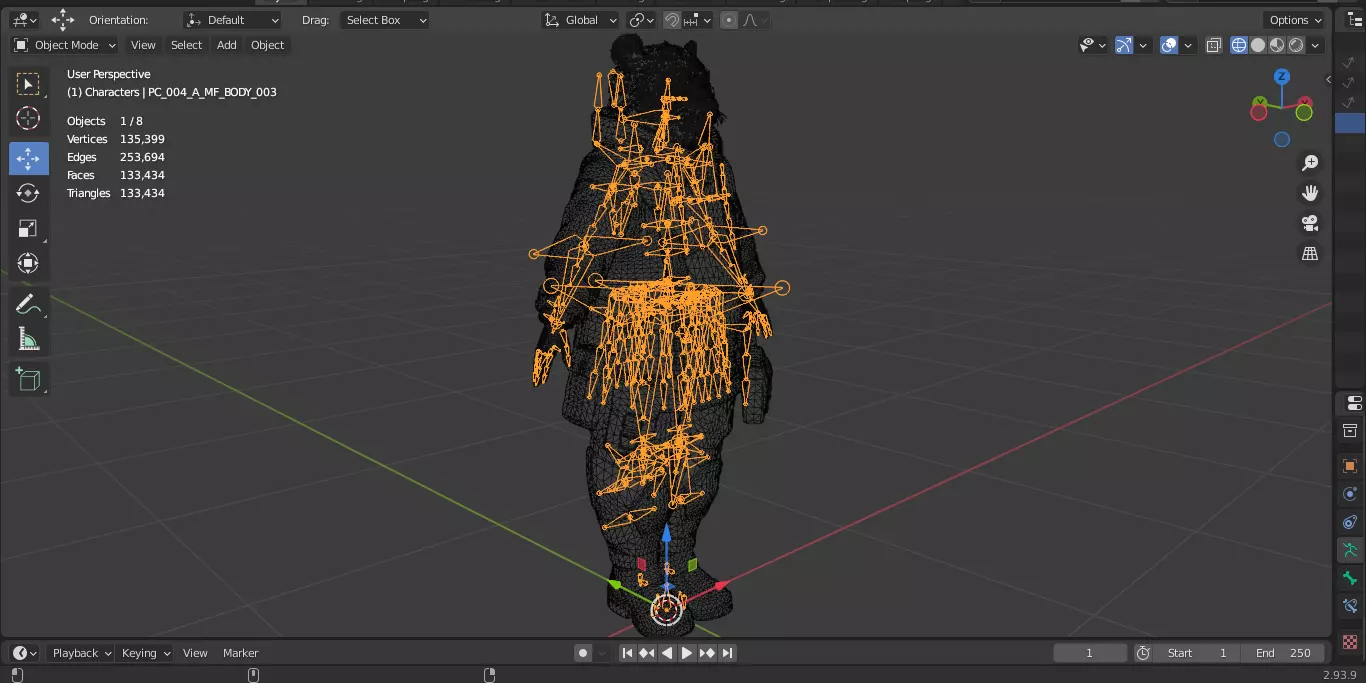1366x683 pixels.
Task: Expand Options dropdown
Action: coord(1295,20)
